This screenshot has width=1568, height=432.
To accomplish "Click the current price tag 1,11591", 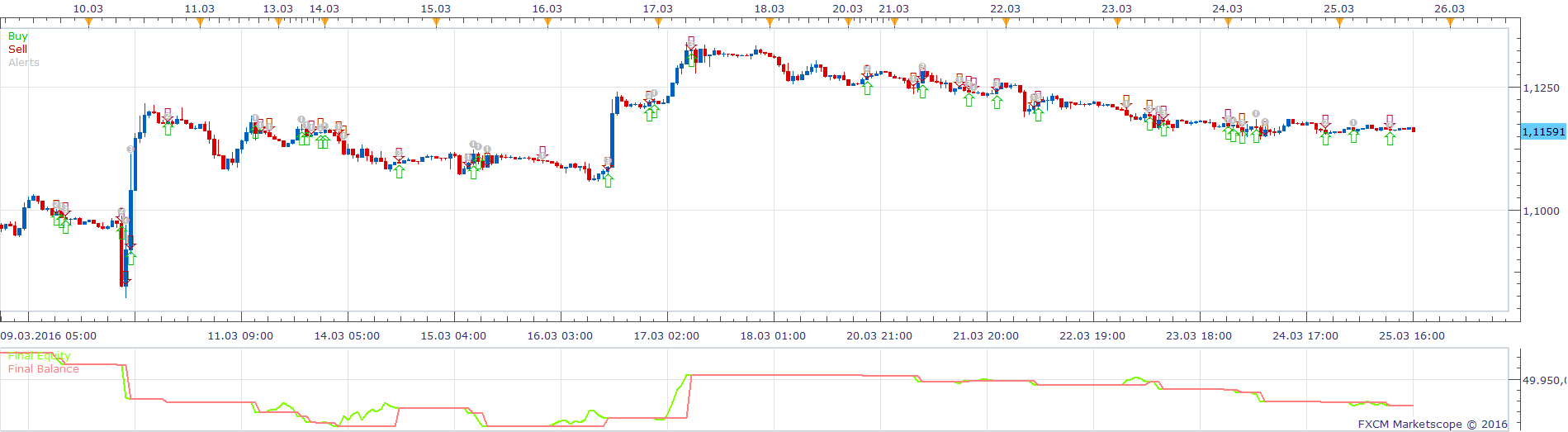I will pyautogui.click(x=1543, y=132).
